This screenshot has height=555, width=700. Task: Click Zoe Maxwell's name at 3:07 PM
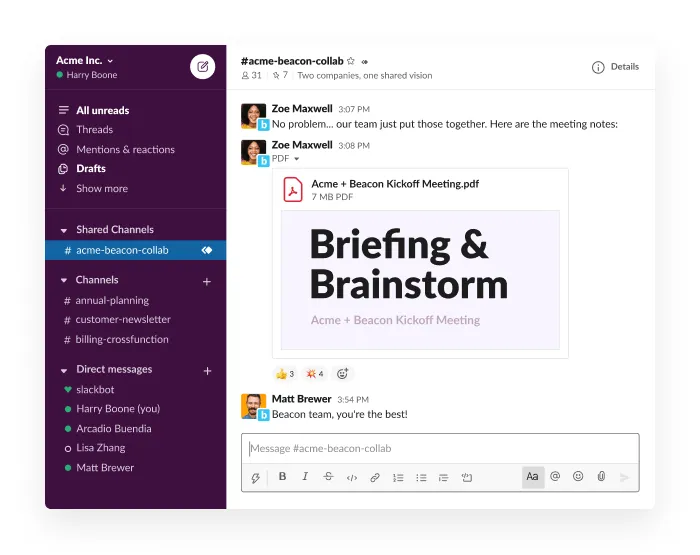coord(302,108)
